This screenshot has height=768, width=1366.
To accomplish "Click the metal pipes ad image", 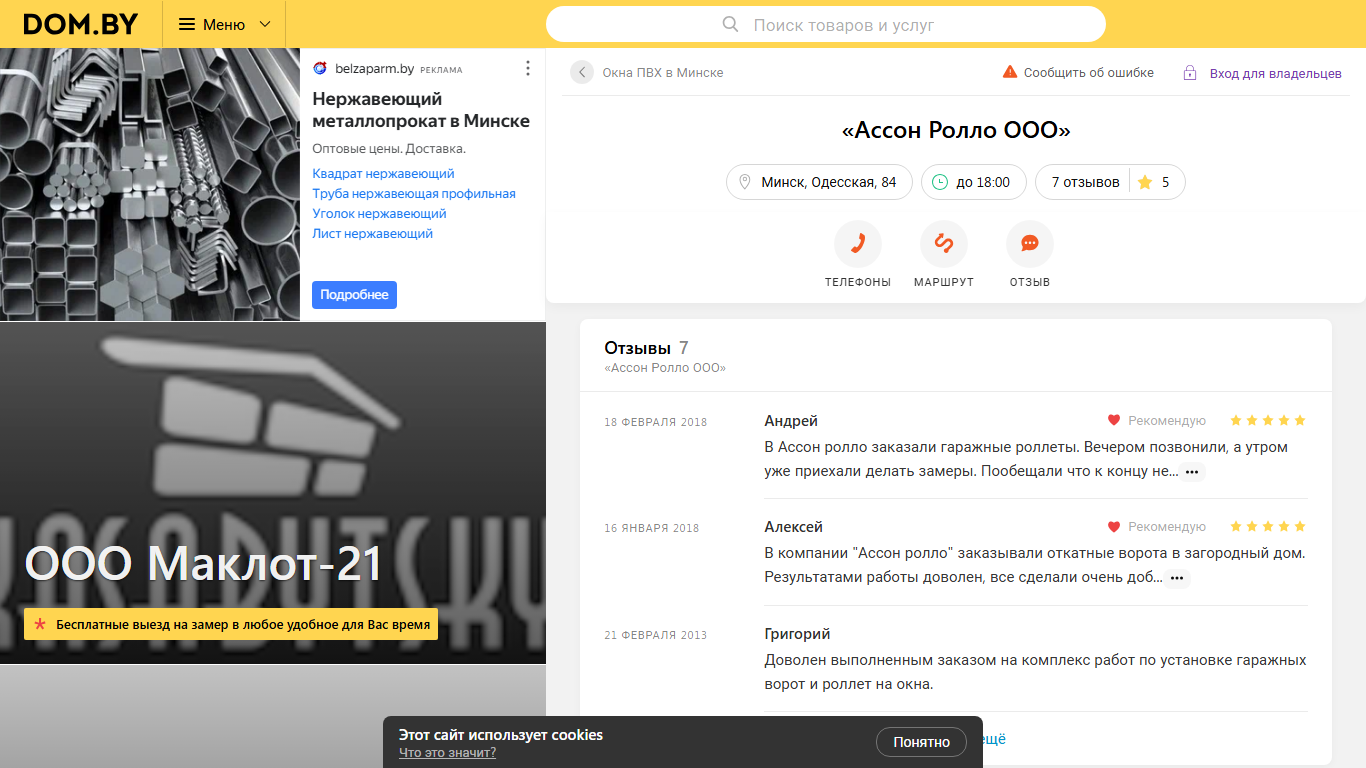I will click(150, 184).
